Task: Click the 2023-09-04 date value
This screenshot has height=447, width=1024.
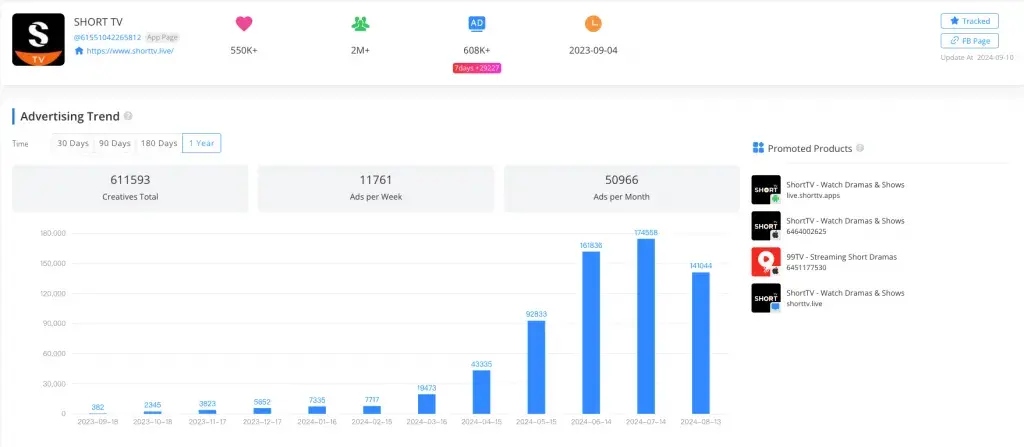Action: click(593, 50)
